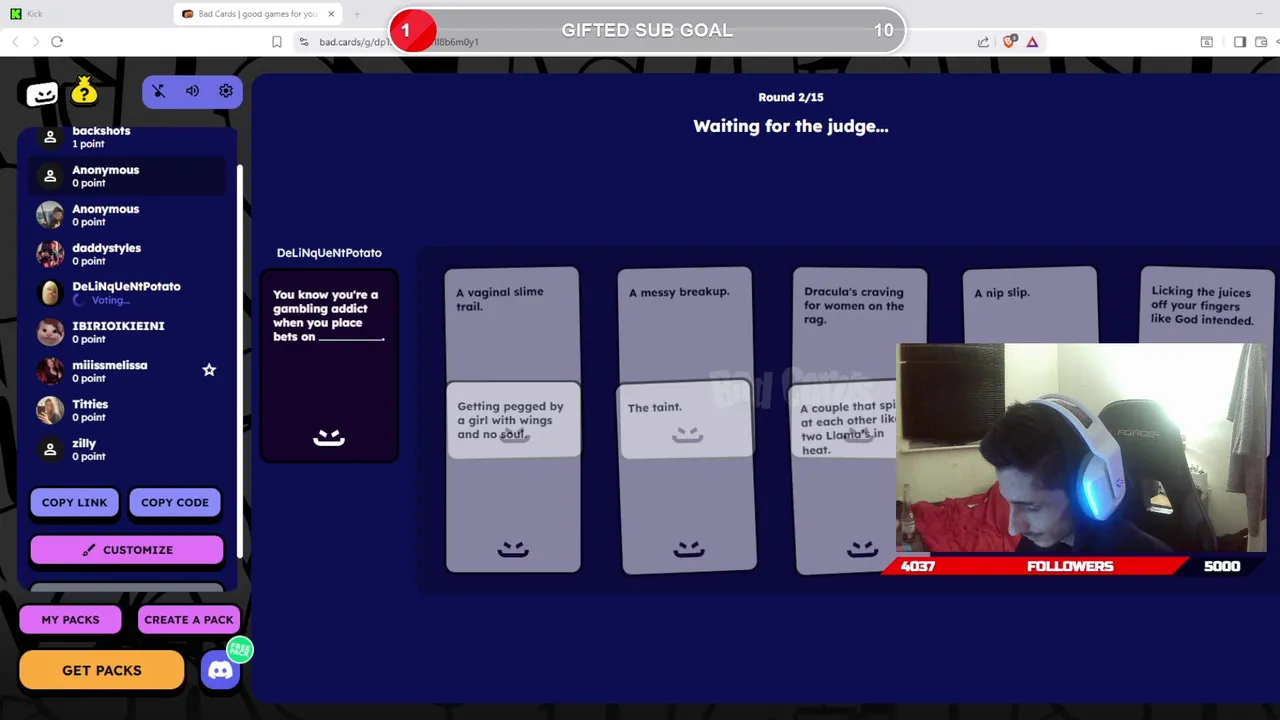This screenshot has width=1280, height=720.
Task: Click the 'Licking the juices' card
Action: (1207, 305)
